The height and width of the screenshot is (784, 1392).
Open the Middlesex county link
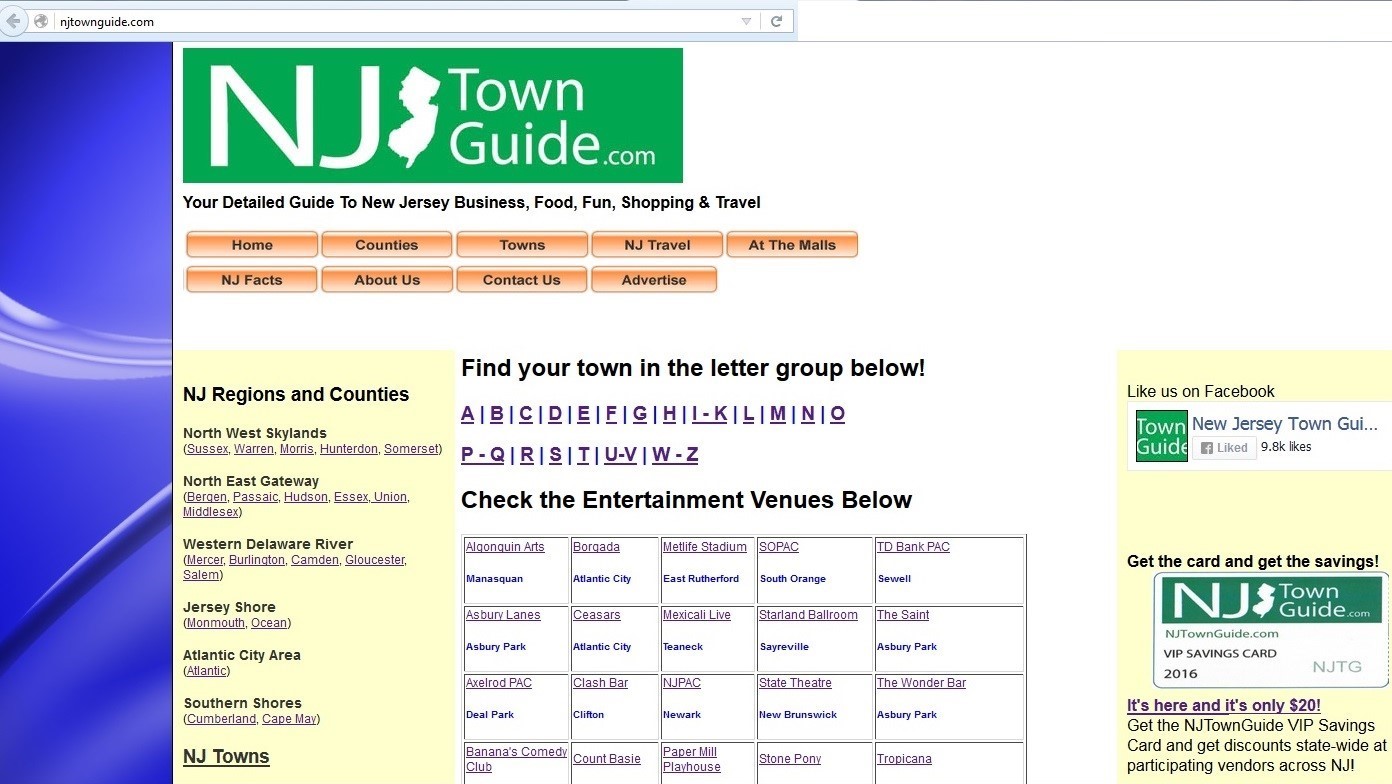pos(210,512)
